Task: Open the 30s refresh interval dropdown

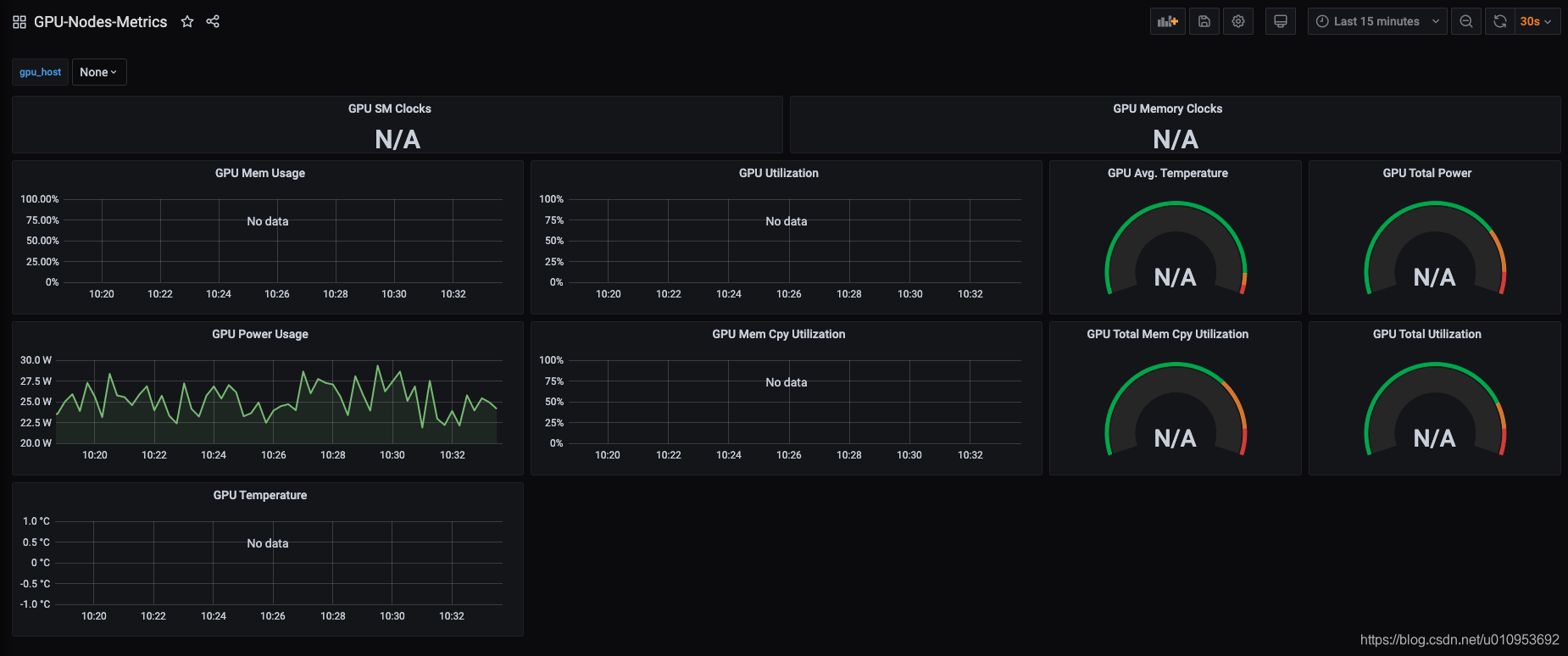Action: 1537,21
